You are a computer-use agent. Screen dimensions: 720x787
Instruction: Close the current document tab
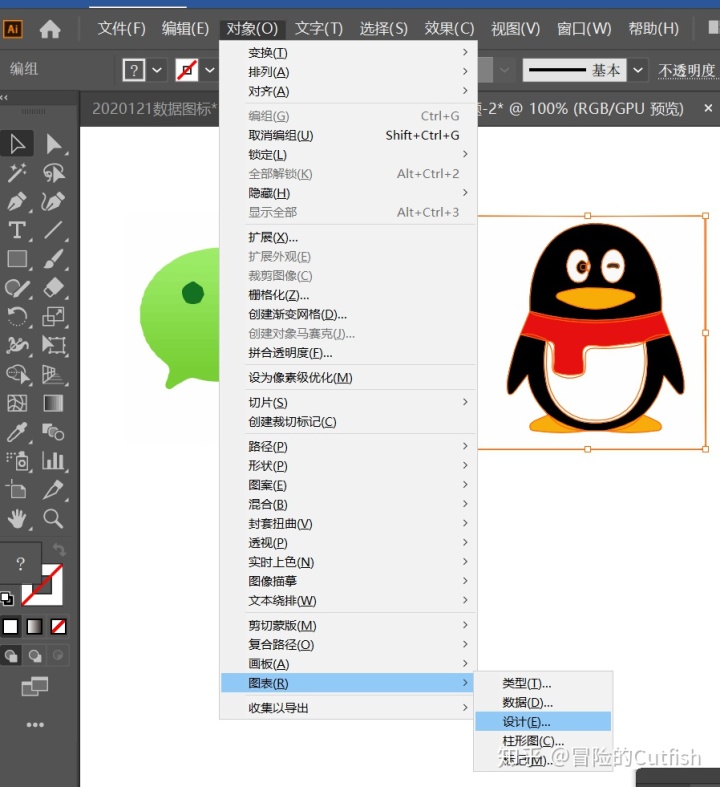(708, 108)
